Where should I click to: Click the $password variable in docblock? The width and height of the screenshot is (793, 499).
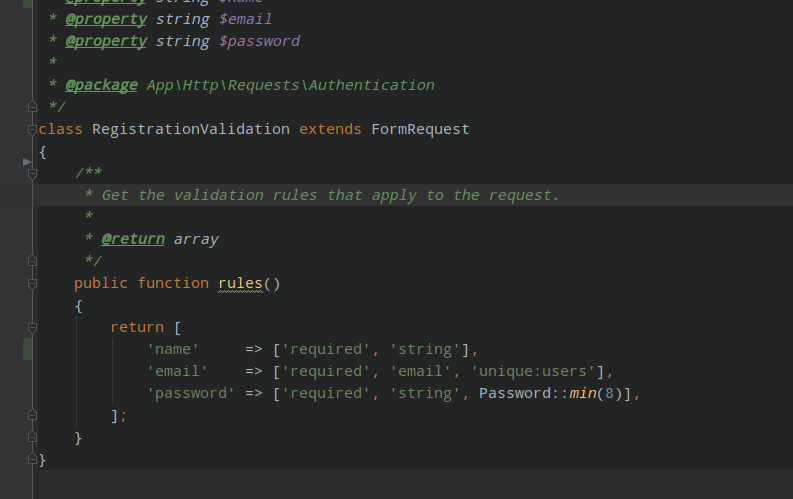pyautogui.click(x=259, y=41)
